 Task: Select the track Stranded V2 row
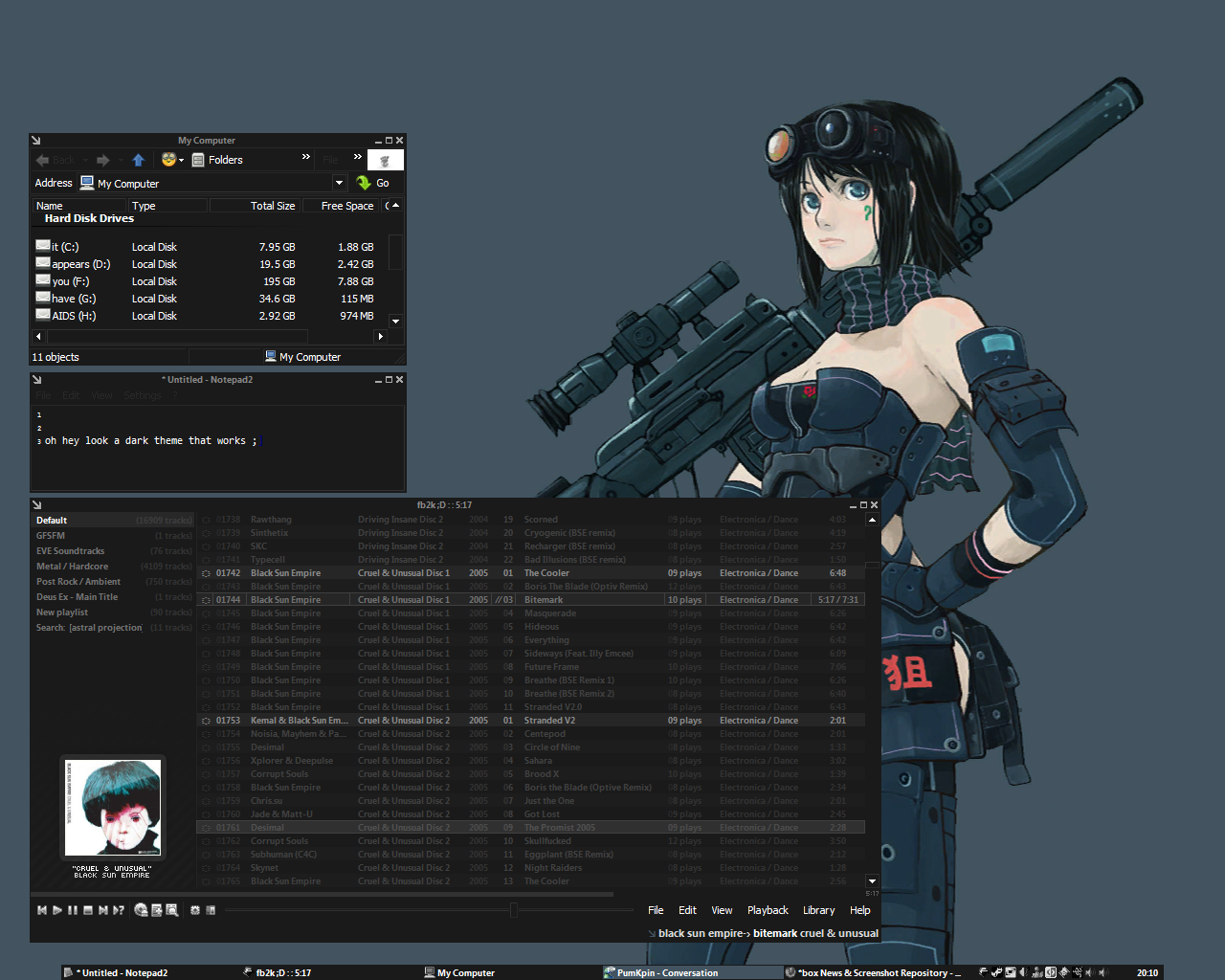[531, 721]
